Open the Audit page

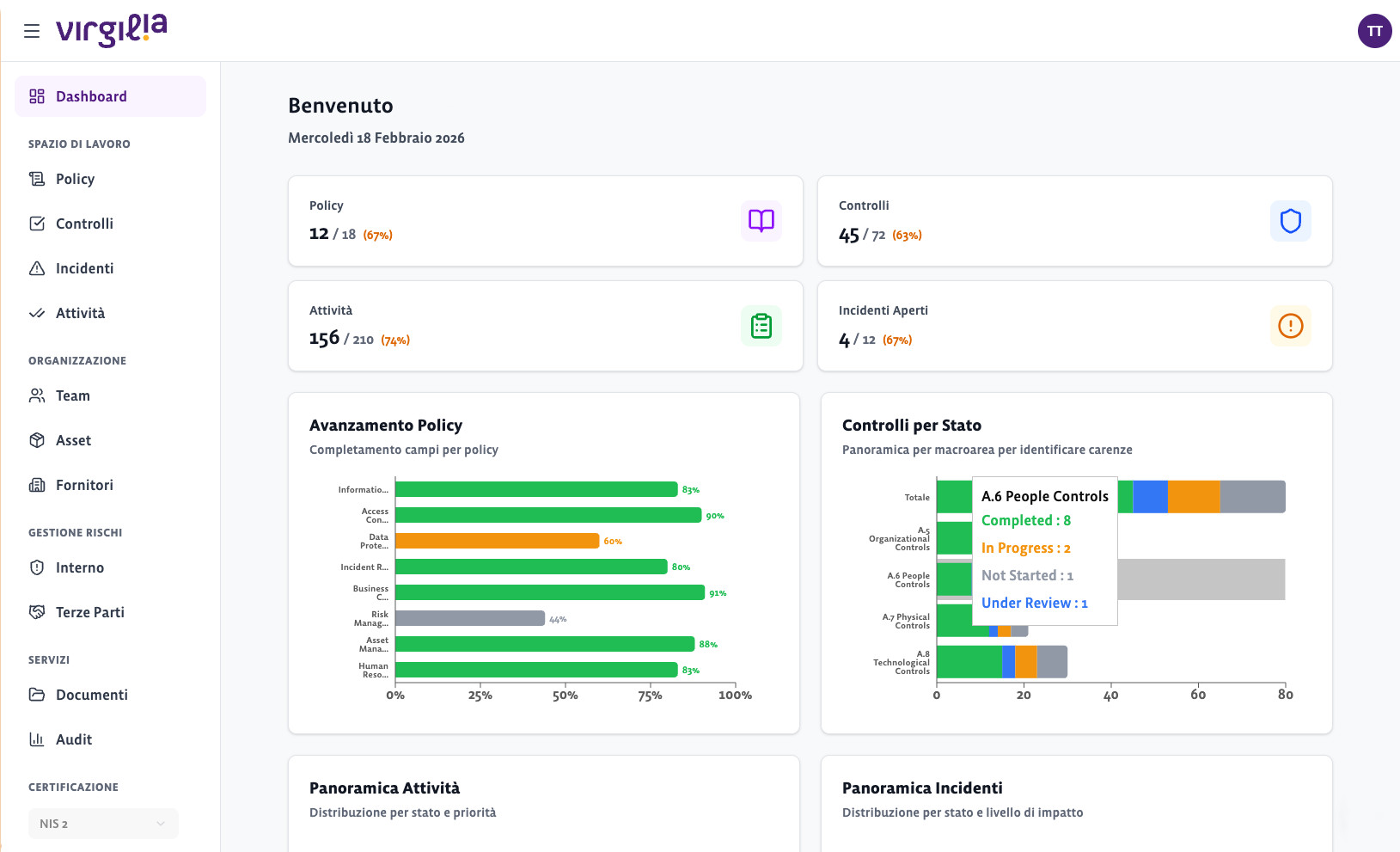pyautogui.click(x=73, y=739)
